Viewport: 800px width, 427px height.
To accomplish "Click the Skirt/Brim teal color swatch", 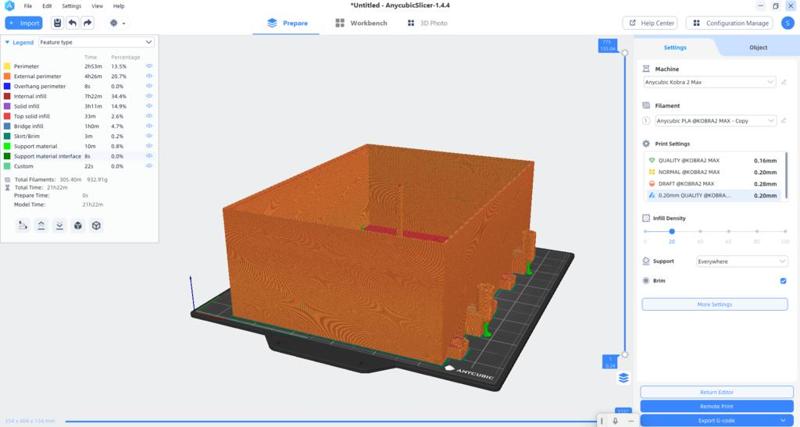I will 7,136.
